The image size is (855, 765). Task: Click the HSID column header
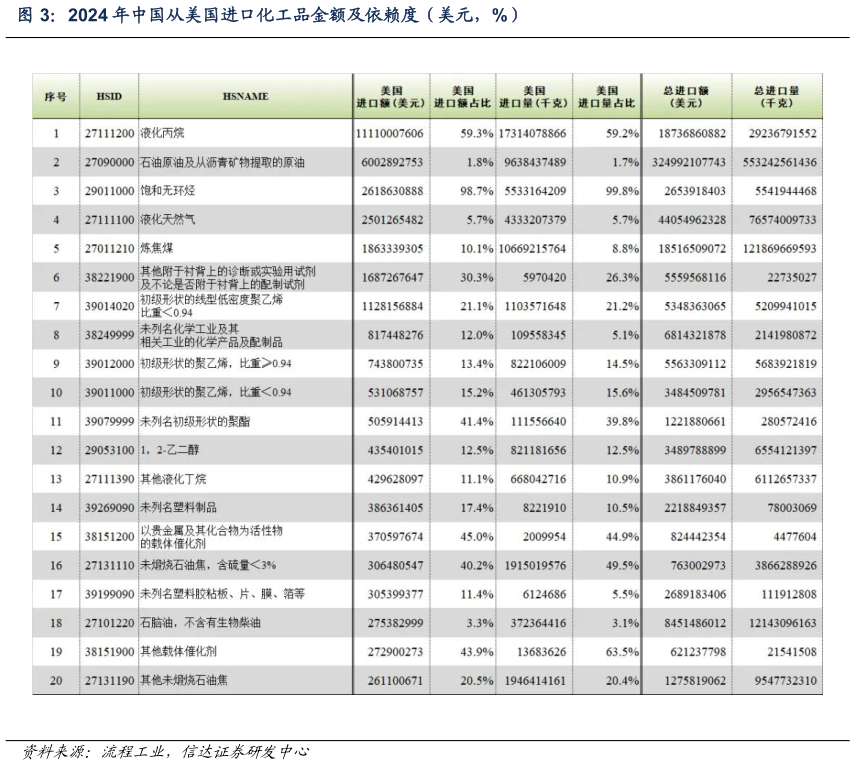pos(108,96)
